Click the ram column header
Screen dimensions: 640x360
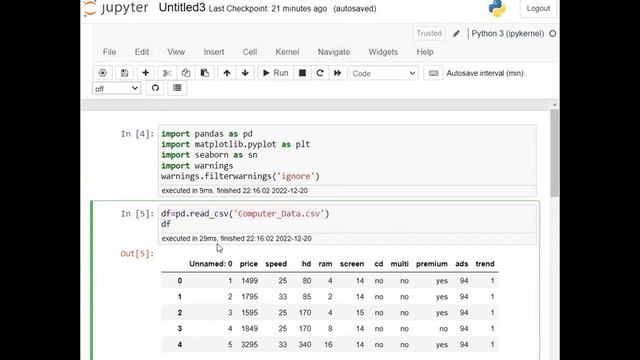(x=325, y=264)
